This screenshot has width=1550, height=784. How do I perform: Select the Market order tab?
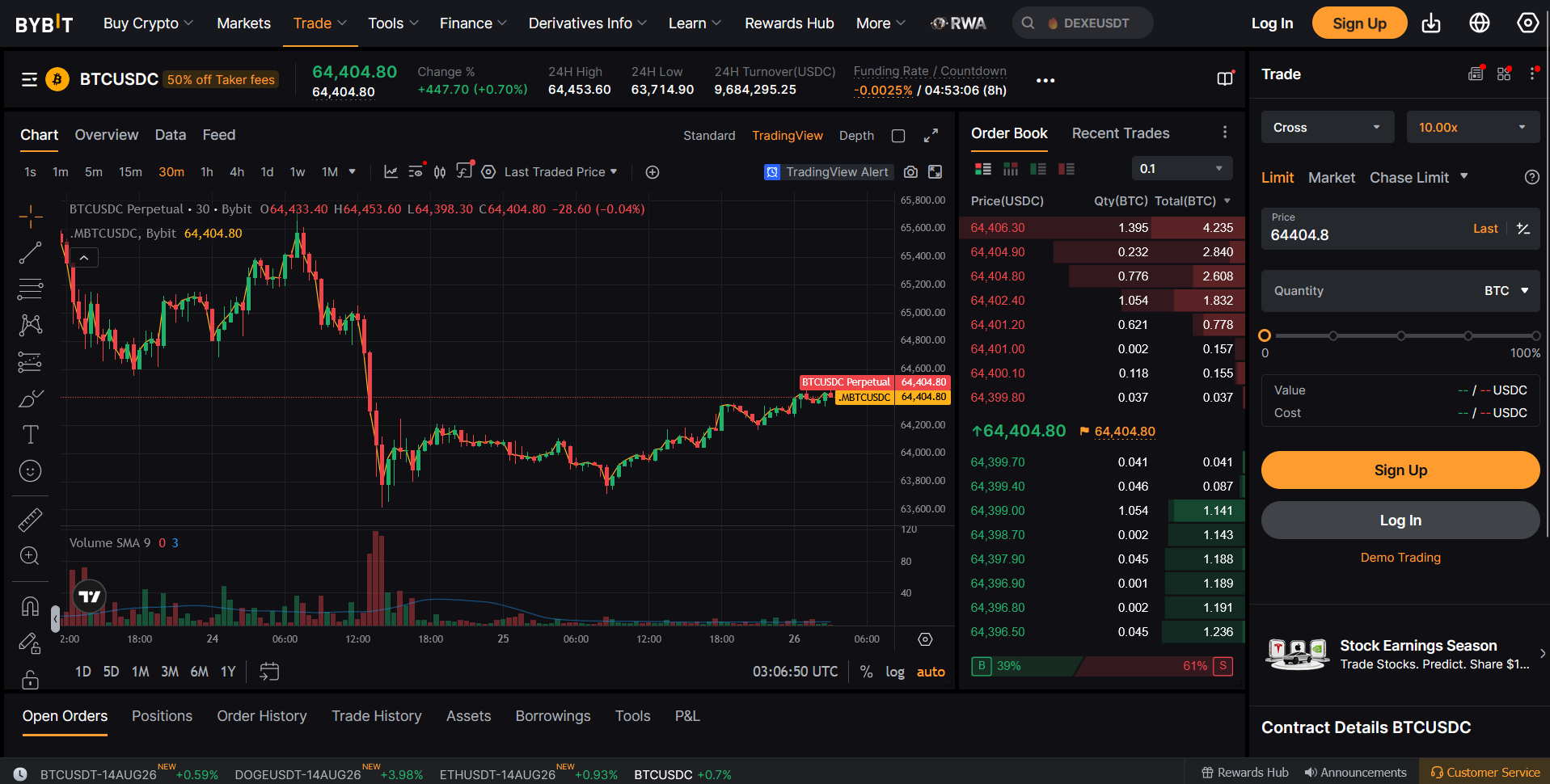click(x=1331, y=177)
